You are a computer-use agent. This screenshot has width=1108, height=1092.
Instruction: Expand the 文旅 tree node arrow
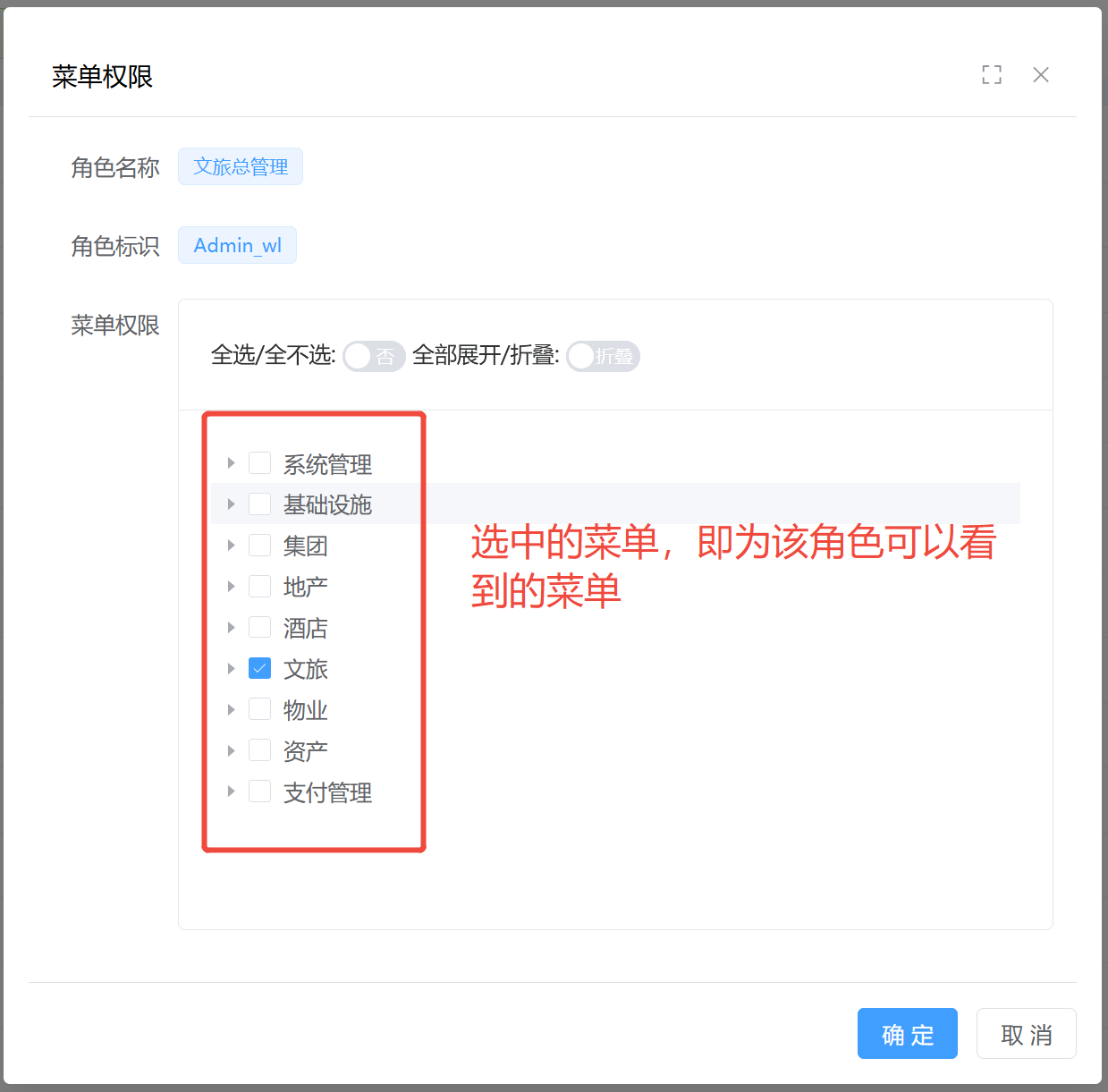click(231, 669)
